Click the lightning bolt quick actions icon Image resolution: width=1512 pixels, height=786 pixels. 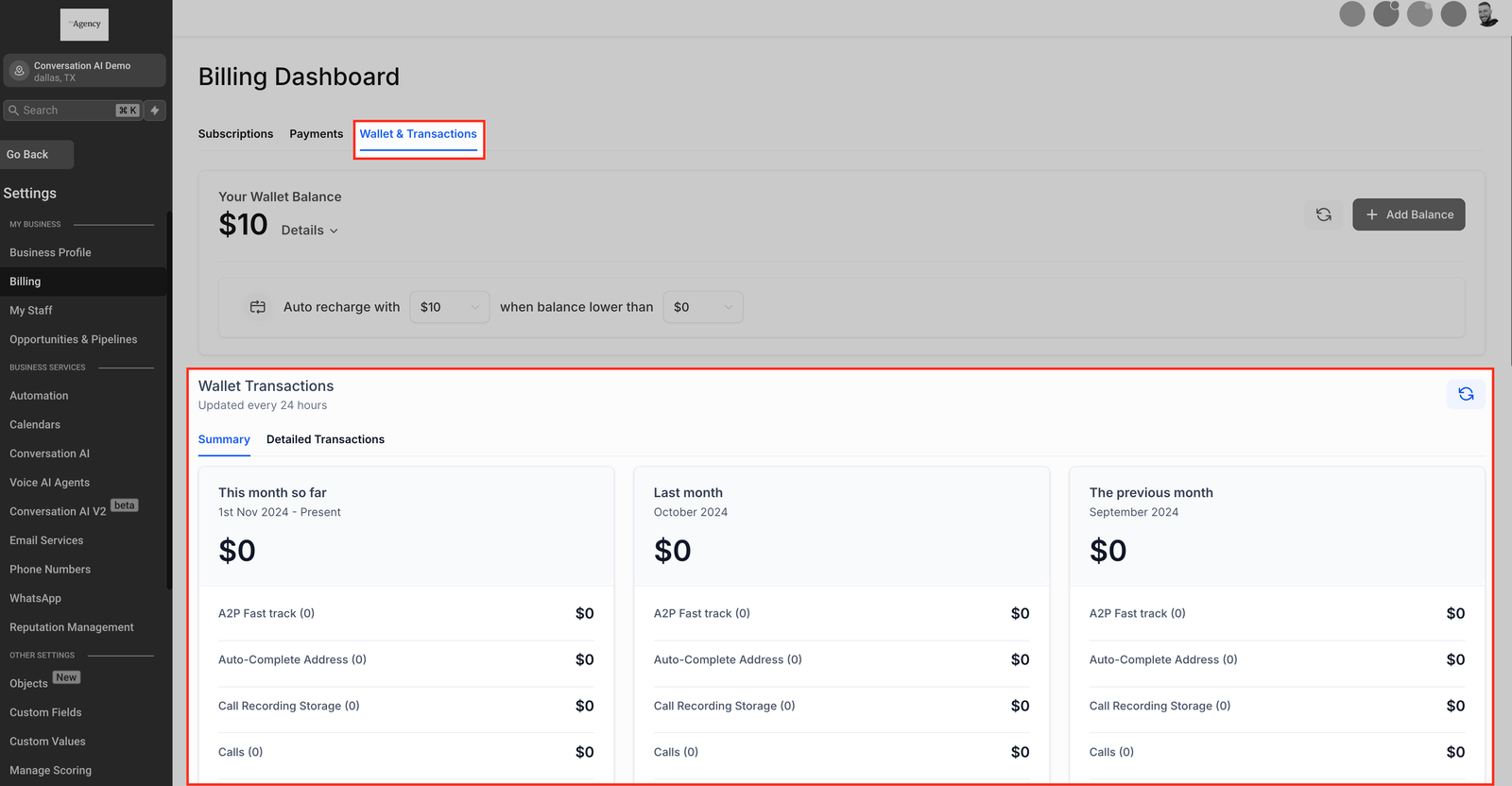[155, 111]
